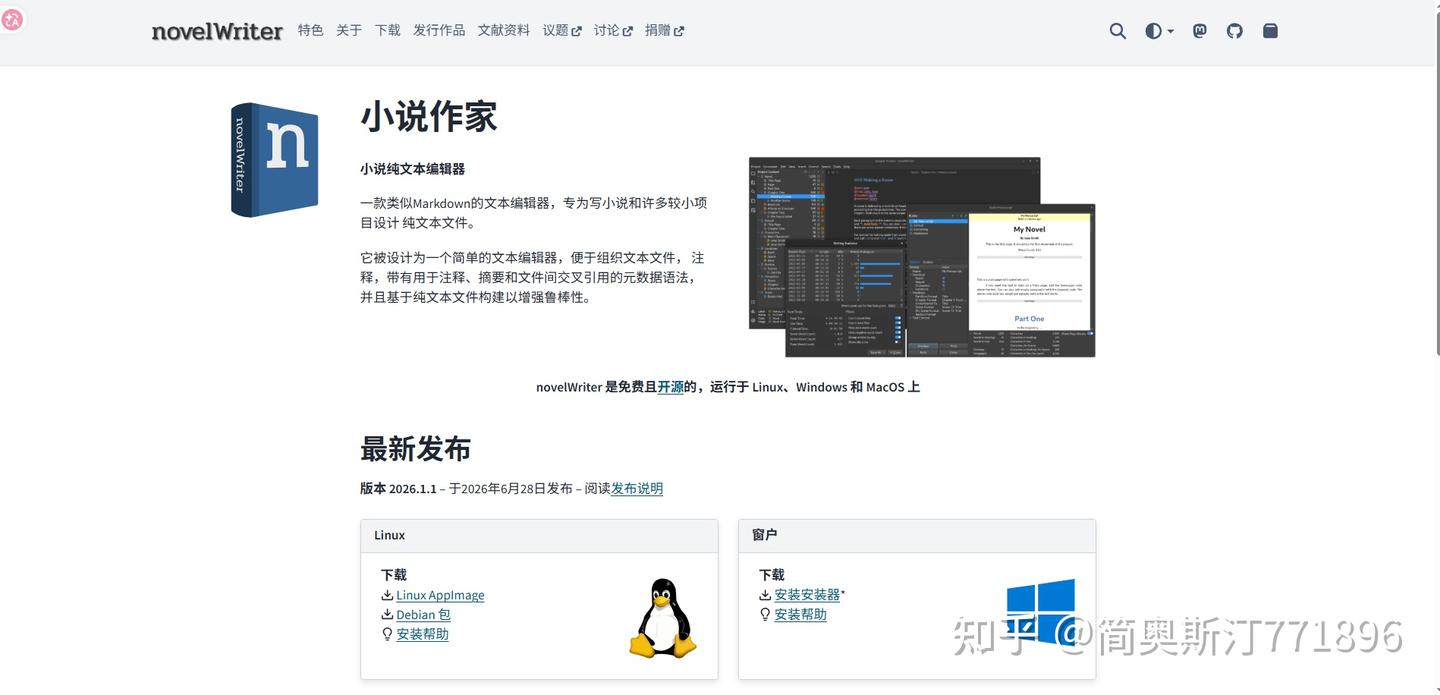Click the pink round icon at top-left
Screen dimensions: 1440x695
pos(12,19)
